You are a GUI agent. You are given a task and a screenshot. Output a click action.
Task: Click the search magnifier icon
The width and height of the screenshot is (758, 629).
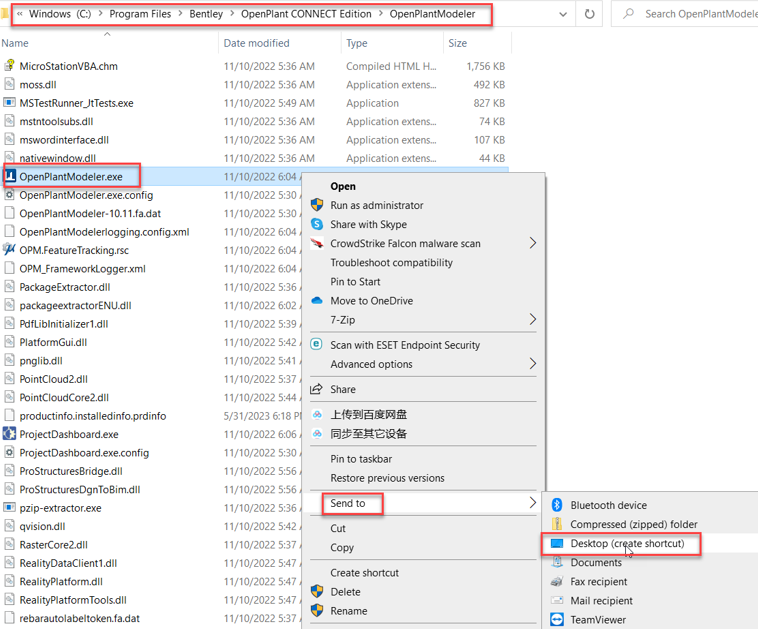click(x=628, y=14)
